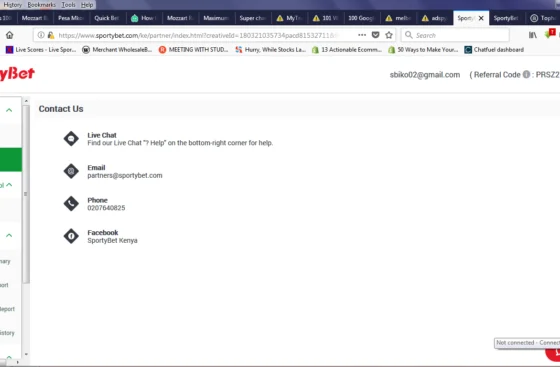Open the page actions three-dots menu
The height and width of the screenshot is (367, 560).
click(x=362, y=35)
